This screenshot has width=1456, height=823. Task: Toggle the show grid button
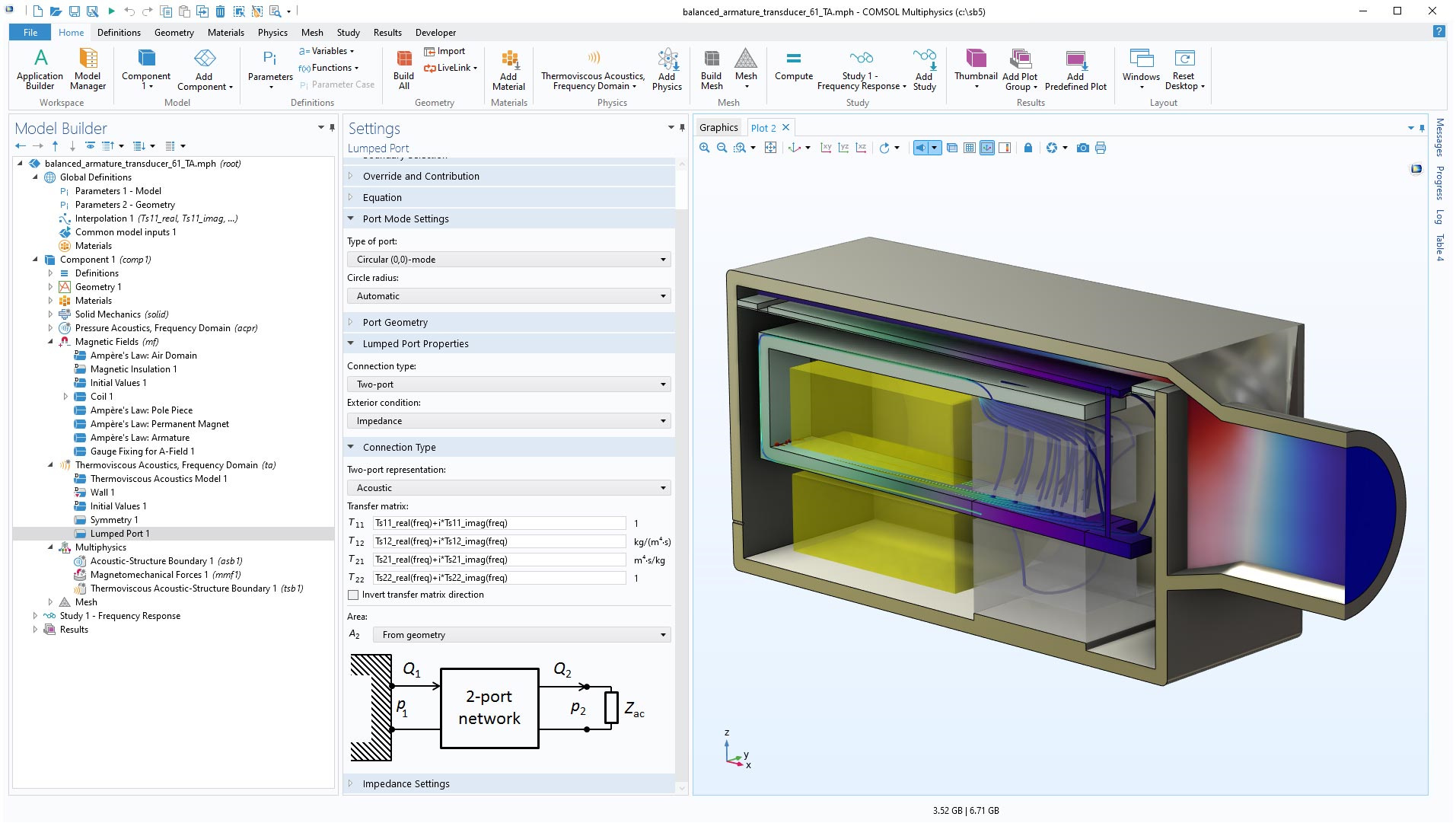coord(969,148)
